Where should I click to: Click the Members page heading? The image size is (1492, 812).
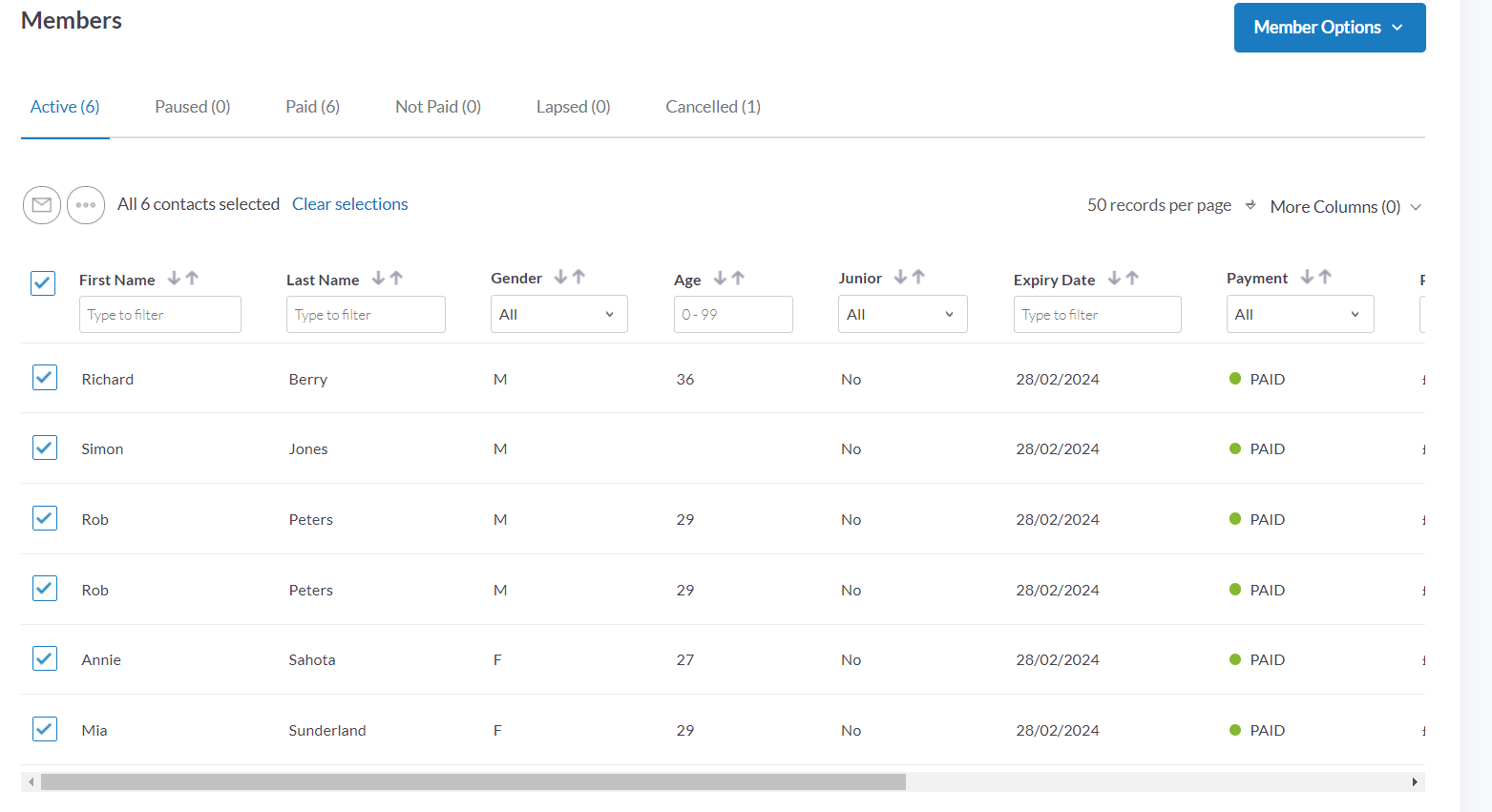point(72,20)
